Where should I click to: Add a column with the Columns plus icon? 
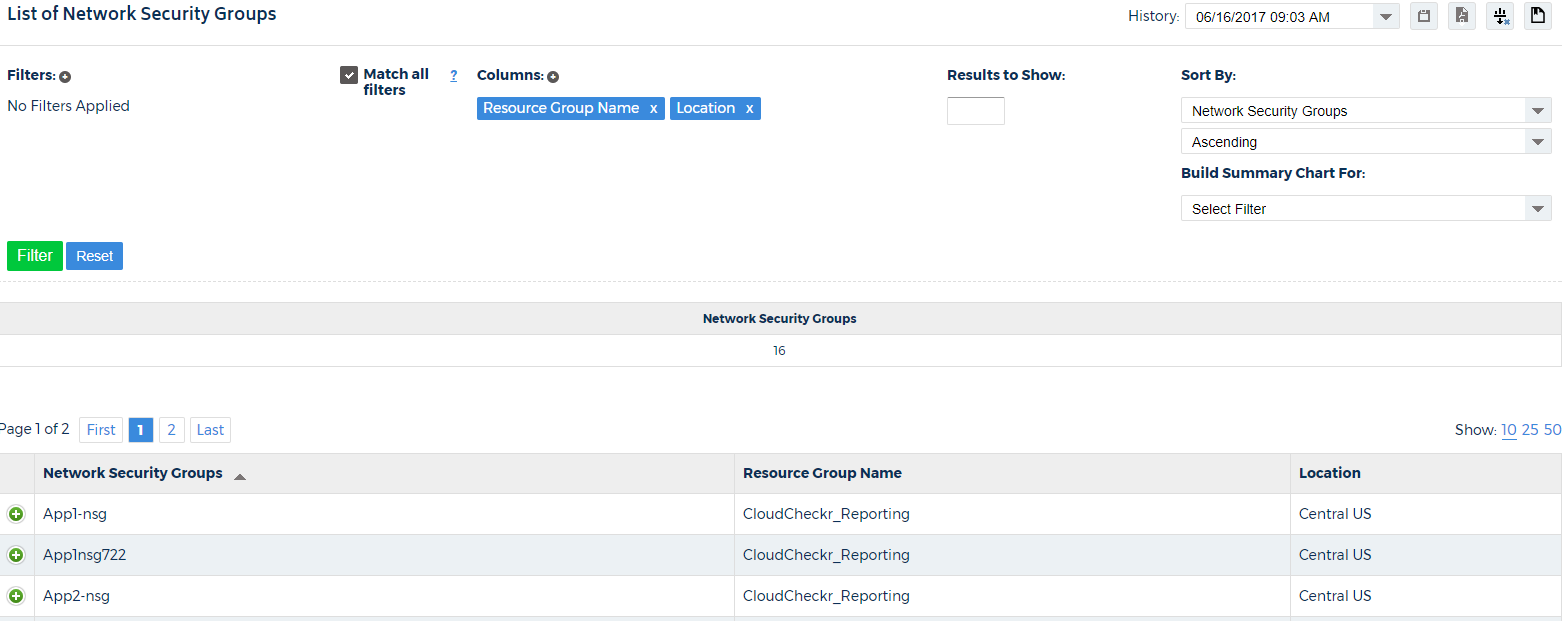(x=553, y=77)
